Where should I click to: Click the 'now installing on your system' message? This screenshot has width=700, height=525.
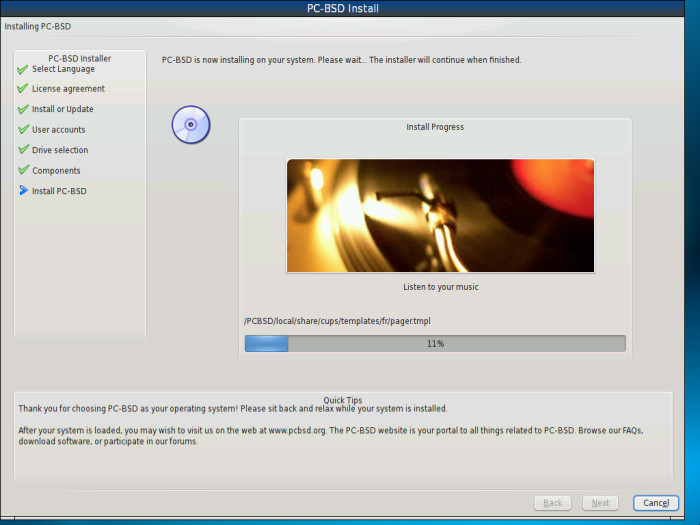point(341,60)
